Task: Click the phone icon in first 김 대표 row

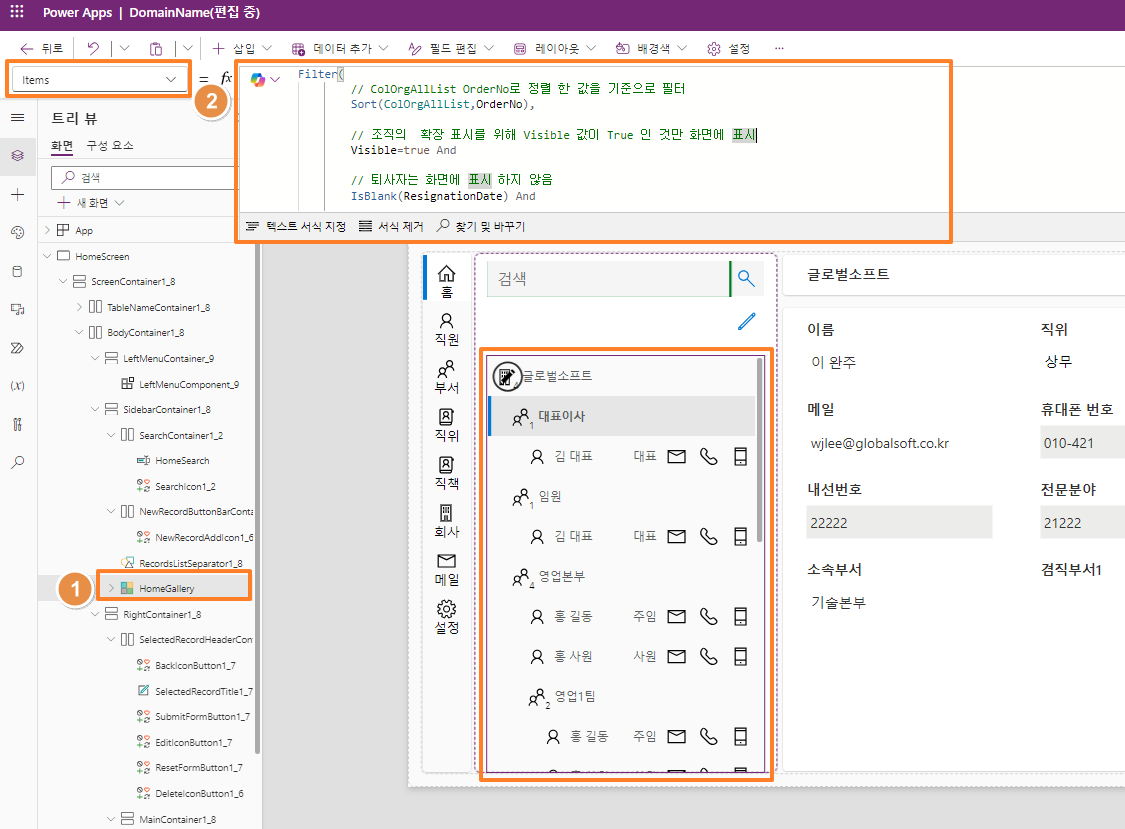Action: pyautogui.click(x=708, y=456)
